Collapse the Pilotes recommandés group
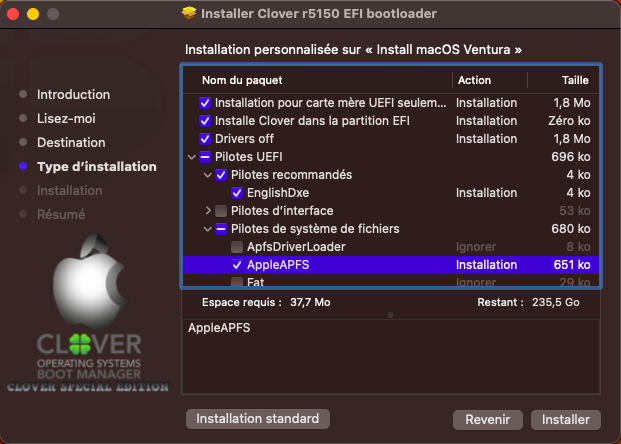Screen dimensions: 621x444 [208, 175]
